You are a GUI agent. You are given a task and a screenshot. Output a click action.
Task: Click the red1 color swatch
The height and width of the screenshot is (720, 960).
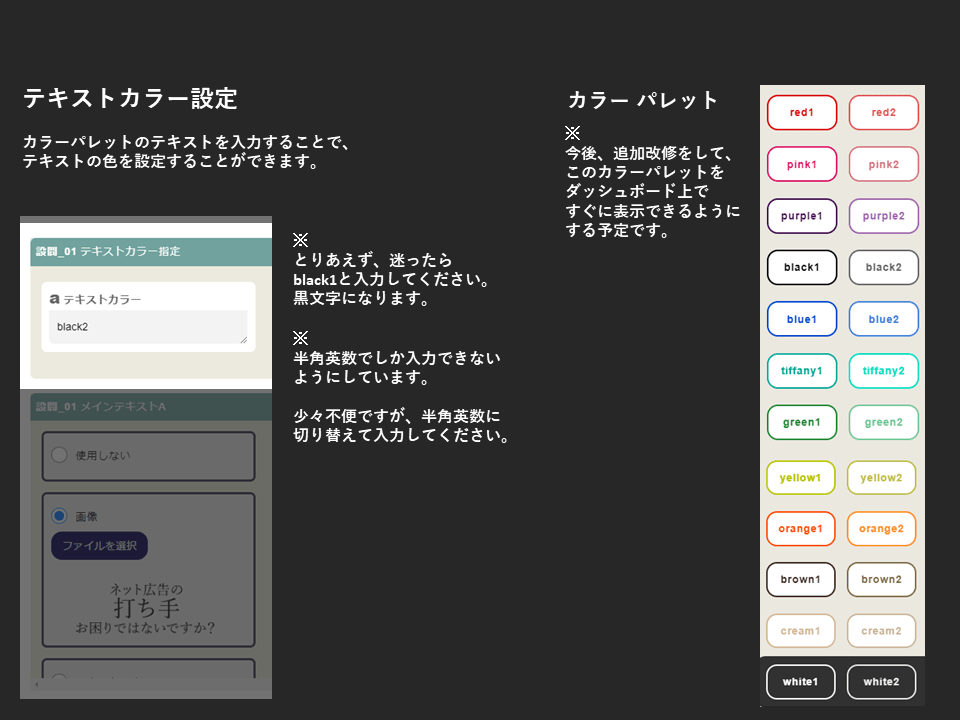click(x=801, y=113)
